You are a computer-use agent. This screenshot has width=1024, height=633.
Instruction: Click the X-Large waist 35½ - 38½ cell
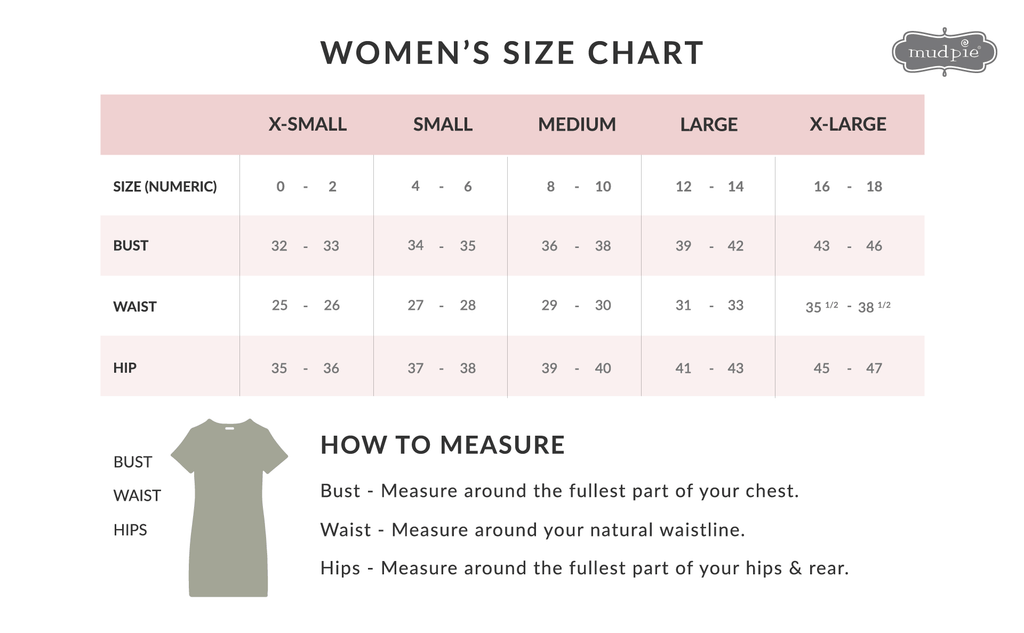coord(847,307)
